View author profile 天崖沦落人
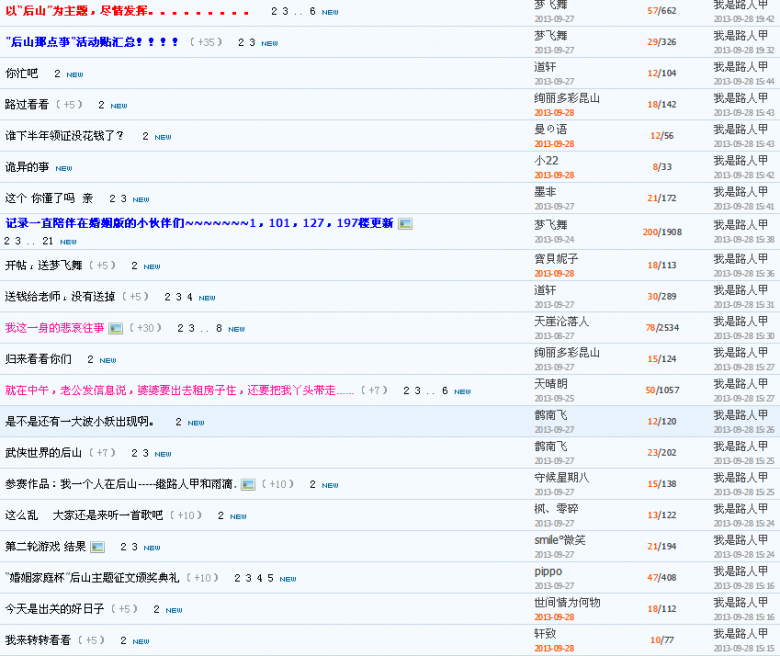This screenshot has width=780, height=656. (561, 321)
